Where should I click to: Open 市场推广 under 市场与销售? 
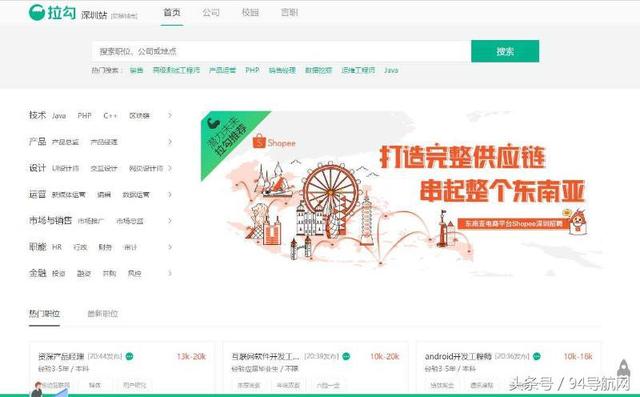pyautogui.click(x=91, y=221)
